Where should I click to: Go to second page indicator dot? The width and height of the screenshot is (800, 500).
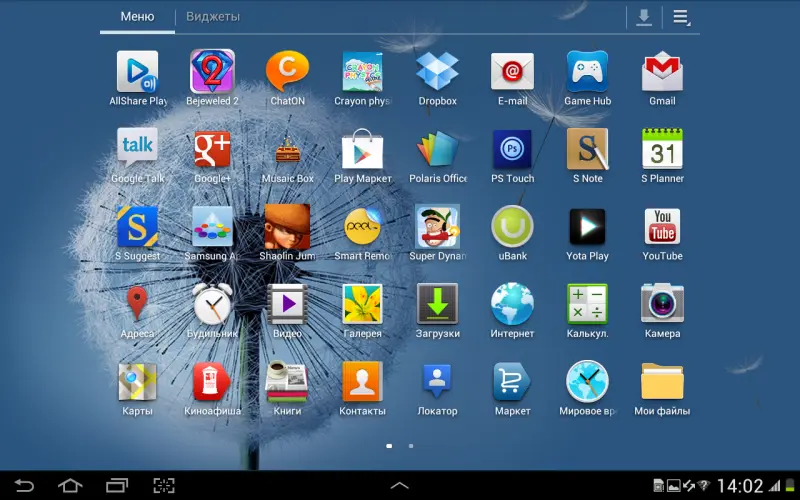(411, 445)
